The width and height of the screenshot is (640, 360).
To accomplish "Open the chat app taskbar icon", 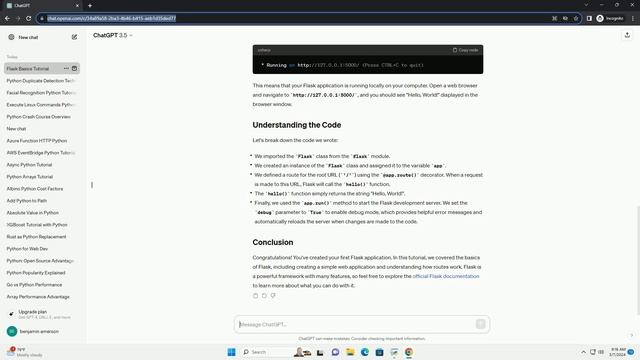I will click(x=335, y=352).
